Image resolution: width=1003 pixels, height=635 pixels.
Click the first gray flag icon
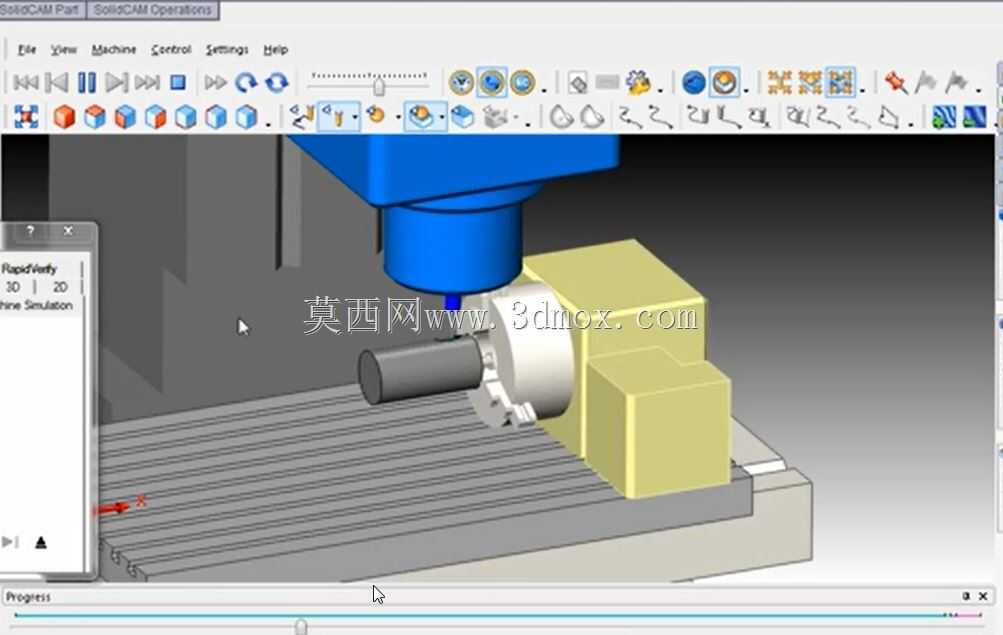point(926,82)
